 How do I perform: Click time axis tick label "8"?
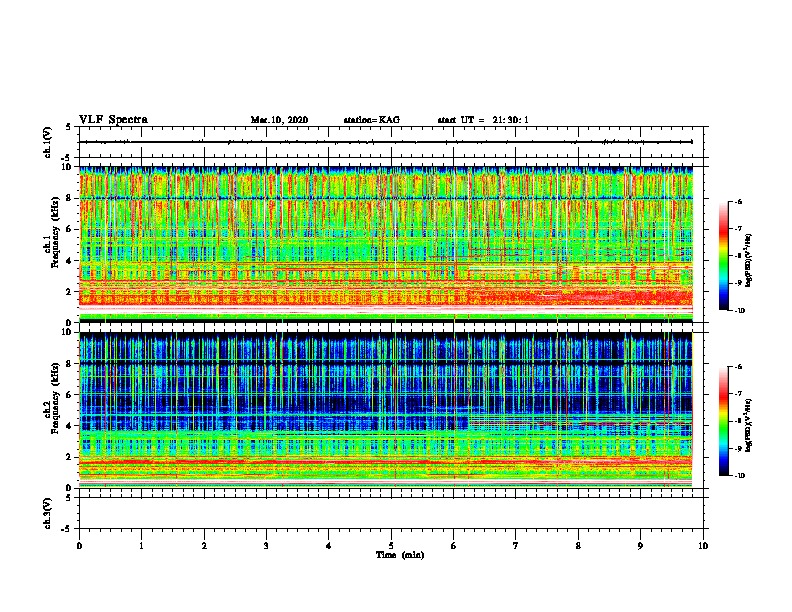click(578, 546)
